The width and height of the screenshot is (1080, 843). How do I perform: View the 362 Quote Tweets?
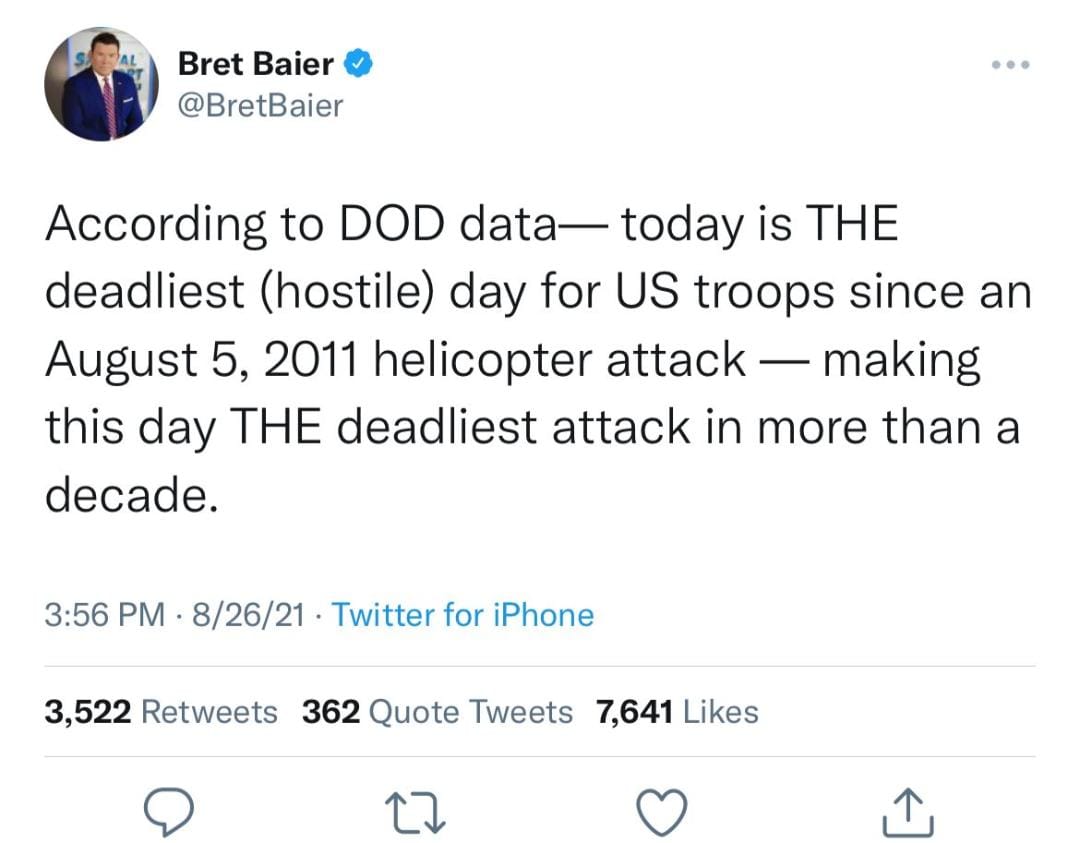tap(437, 711)
